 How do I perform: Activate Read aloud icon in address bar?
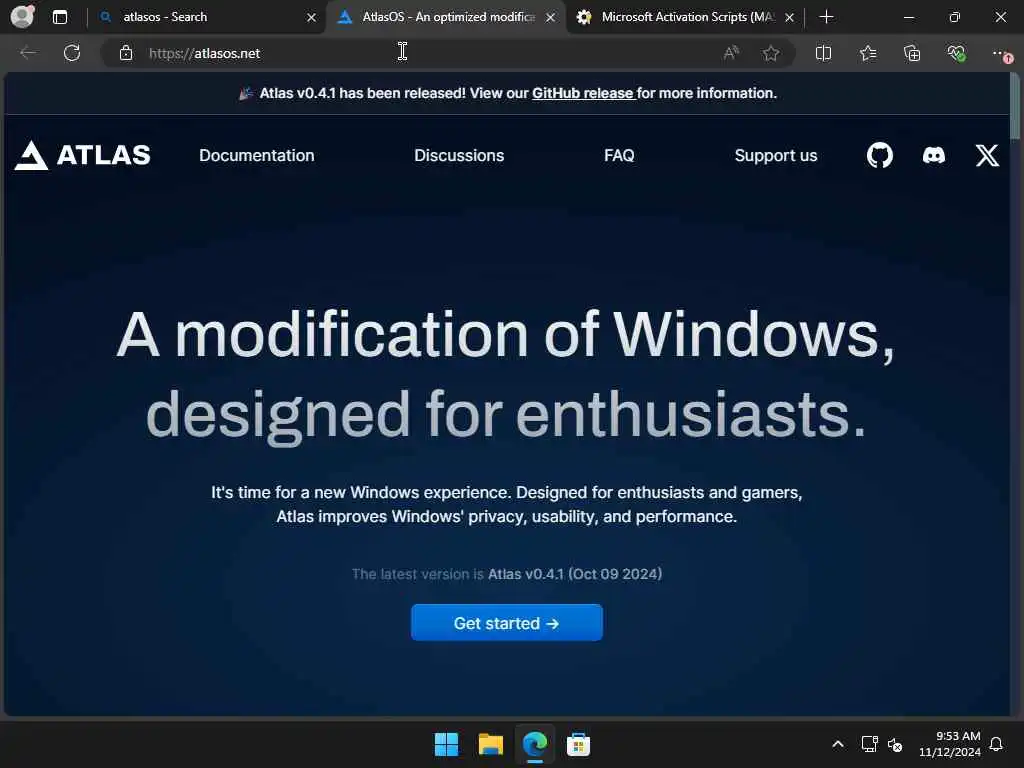click(x=731, y=53)
